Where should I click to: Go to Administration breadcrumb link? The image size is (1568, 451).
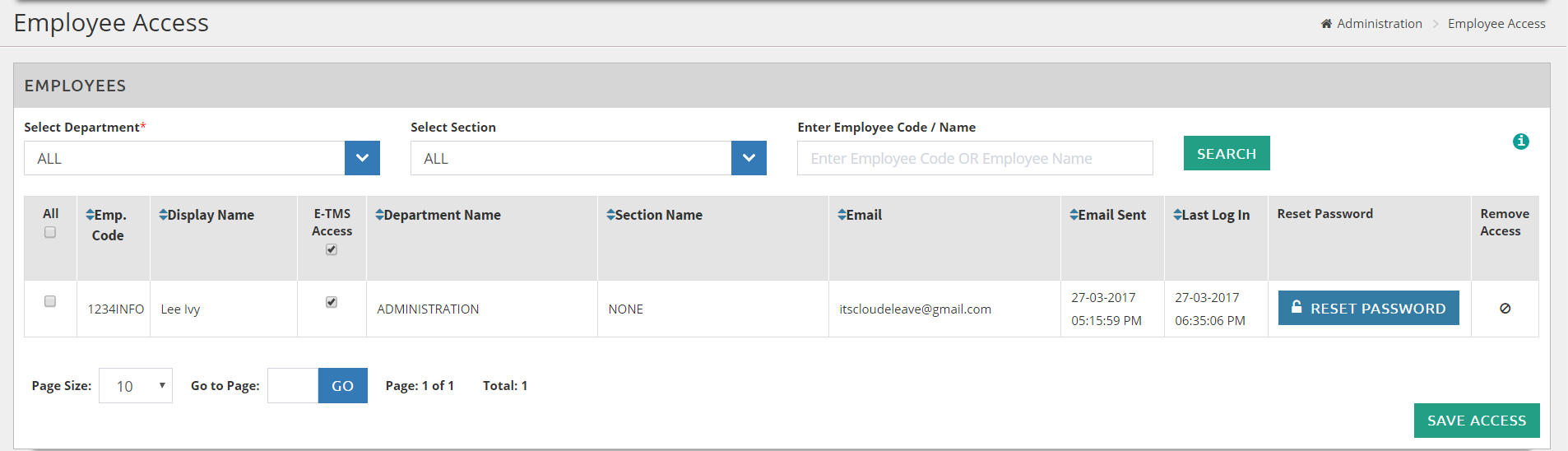(x=1379, y=24)
